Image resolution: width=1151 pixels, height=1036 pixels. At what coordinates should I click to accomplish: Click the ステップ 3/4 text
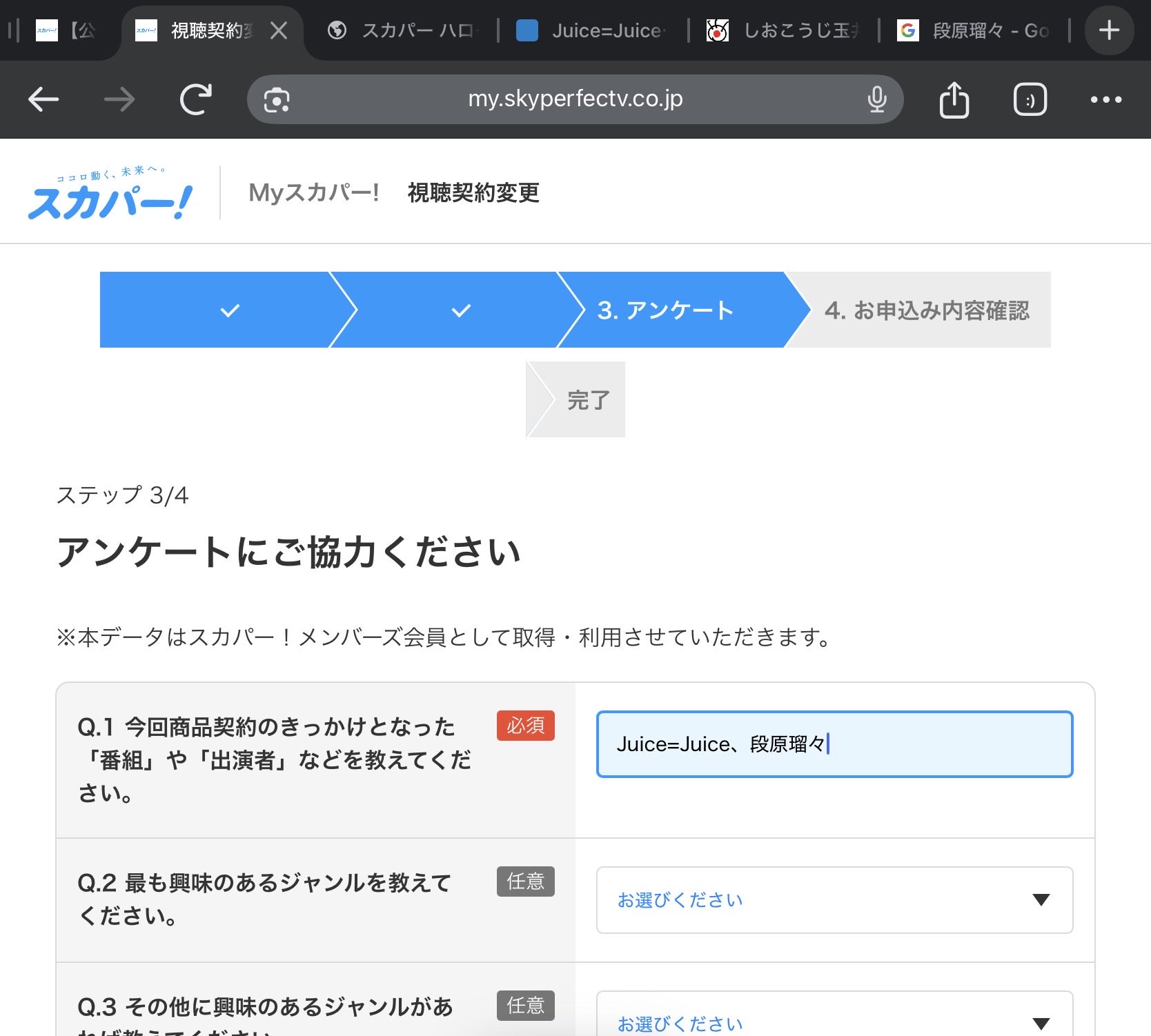122,495
